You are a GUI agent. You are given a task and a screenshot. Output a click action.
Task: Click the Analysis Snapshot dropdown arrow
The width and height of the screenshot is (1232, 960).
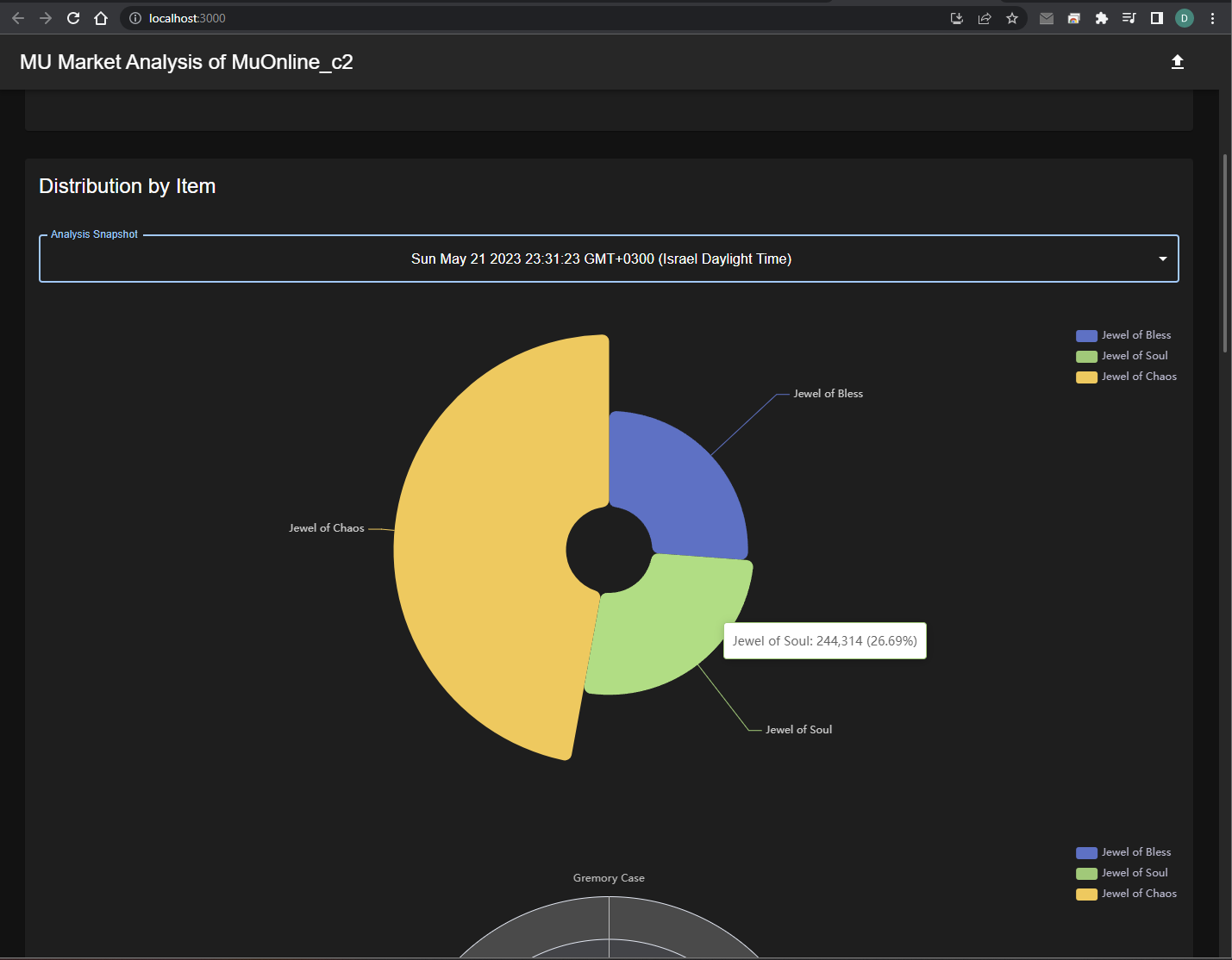1163,259
